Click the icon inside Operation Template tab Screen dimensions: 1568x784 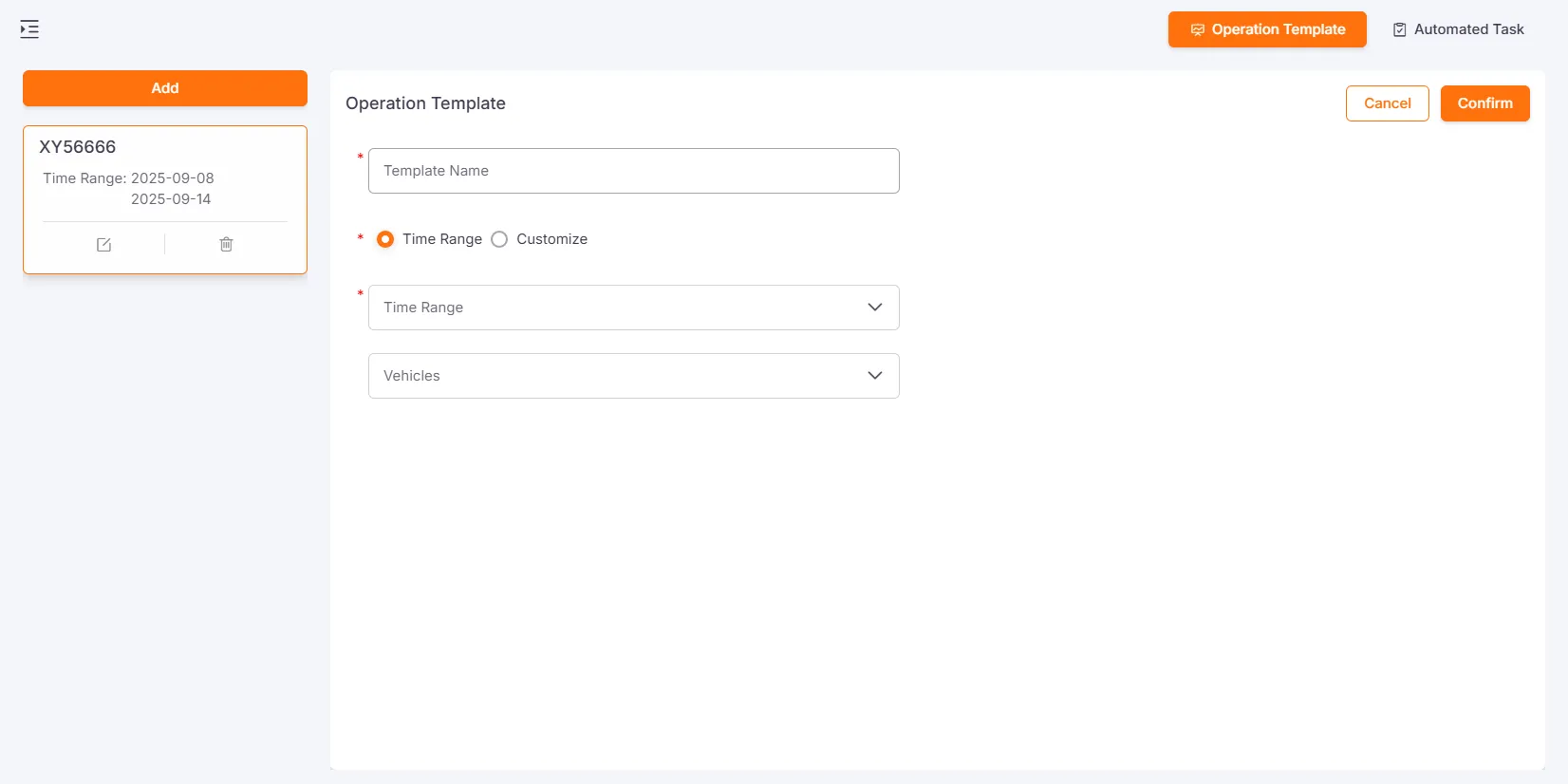pyautogui.click(x=1197, y=29)
